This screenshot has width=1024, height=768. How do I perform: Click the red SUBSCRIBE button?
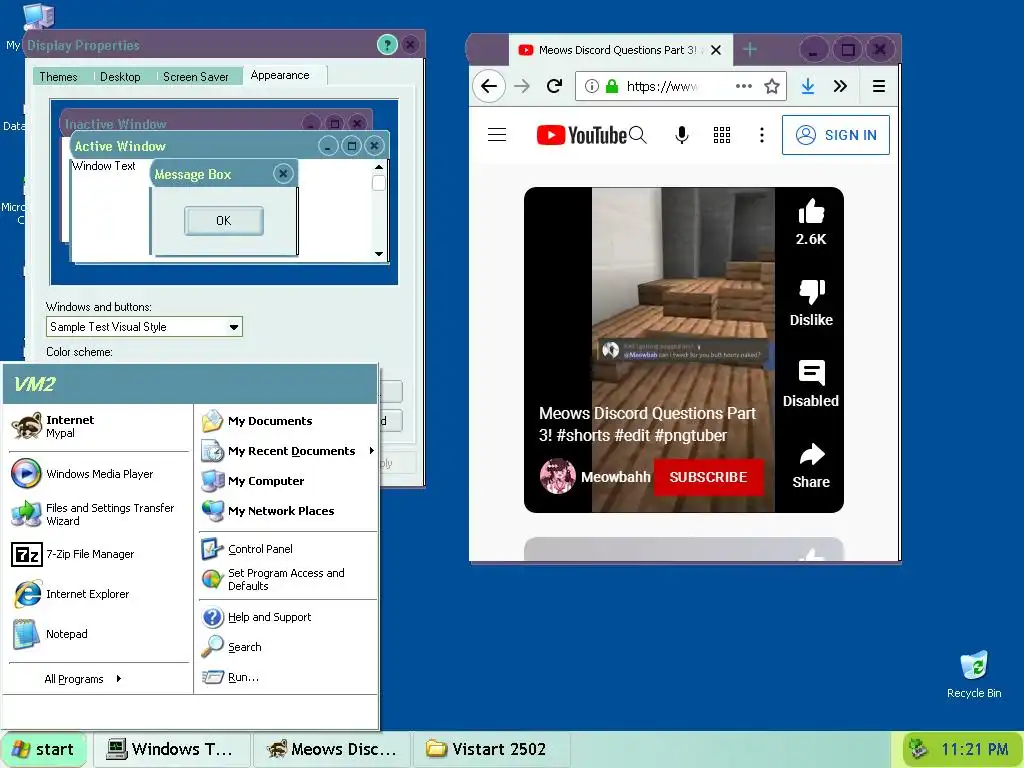(x=709, y=477)
